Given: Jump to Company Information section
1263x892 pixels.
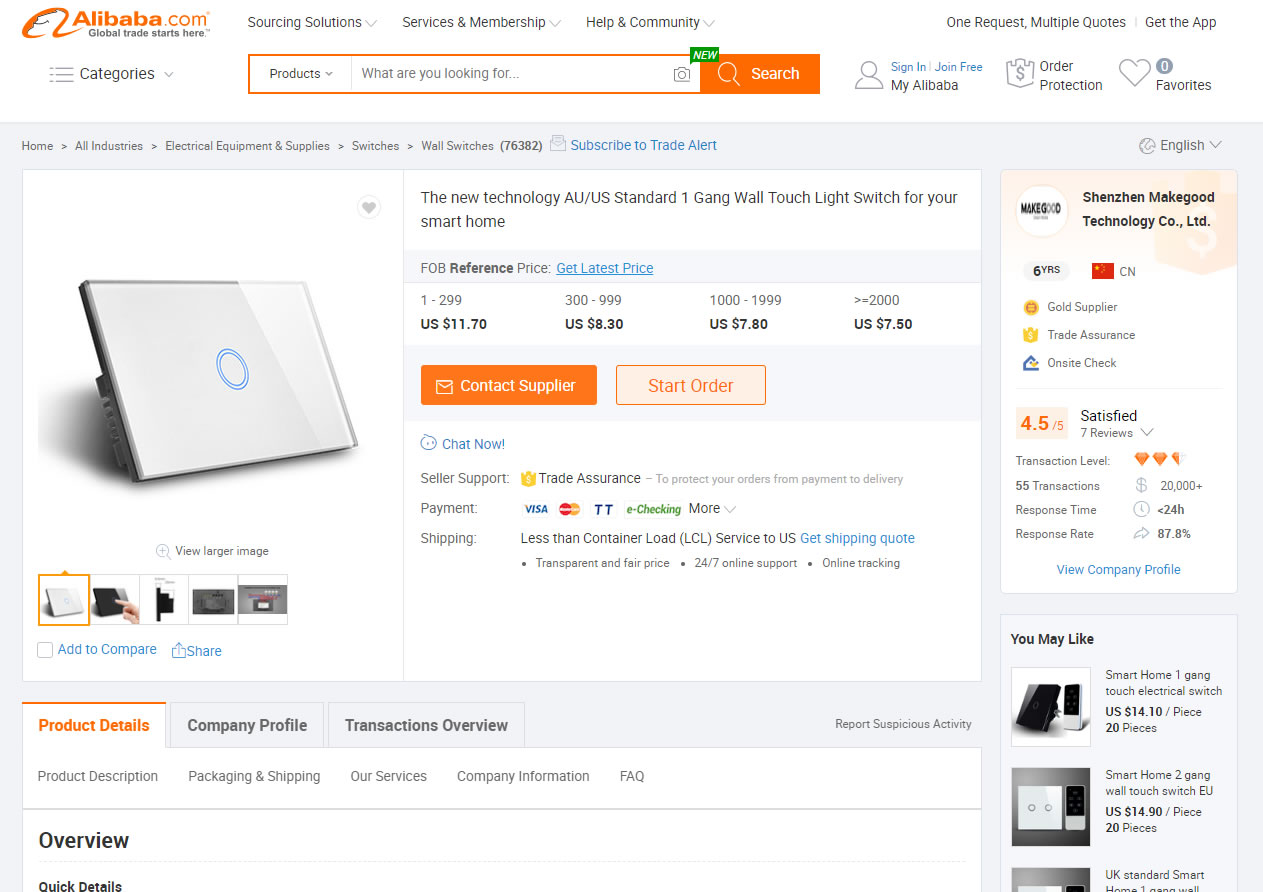Looking at the screenshot, I should tap(523, 776).
